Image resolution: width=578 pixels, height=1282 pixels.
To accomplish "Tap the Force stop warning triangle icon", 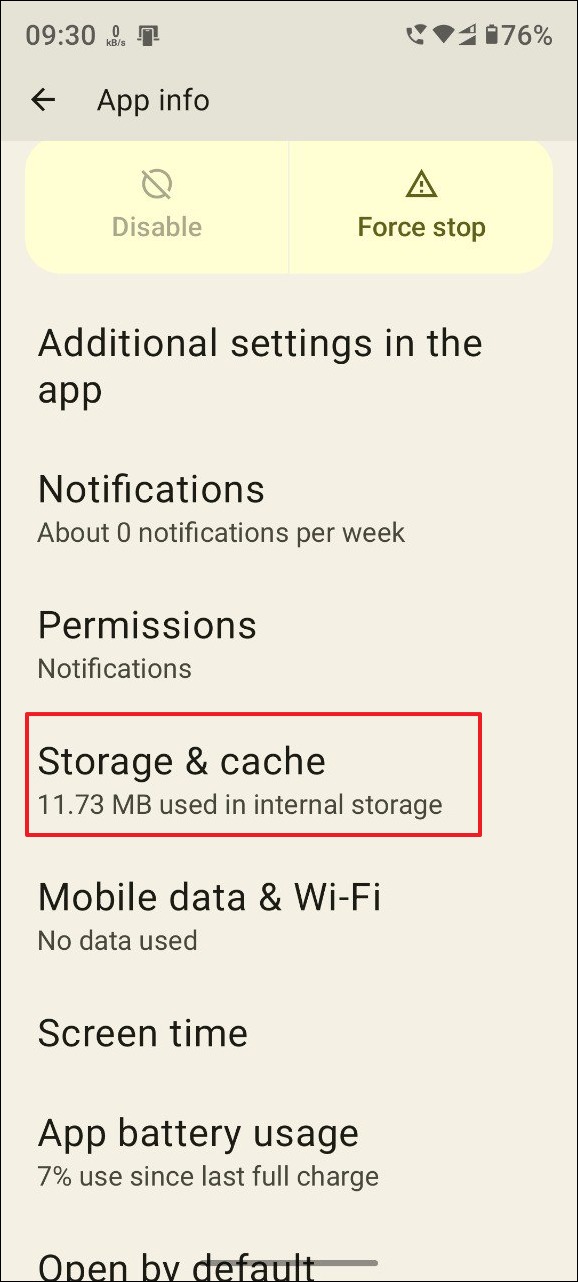I will tap(421, 184).
